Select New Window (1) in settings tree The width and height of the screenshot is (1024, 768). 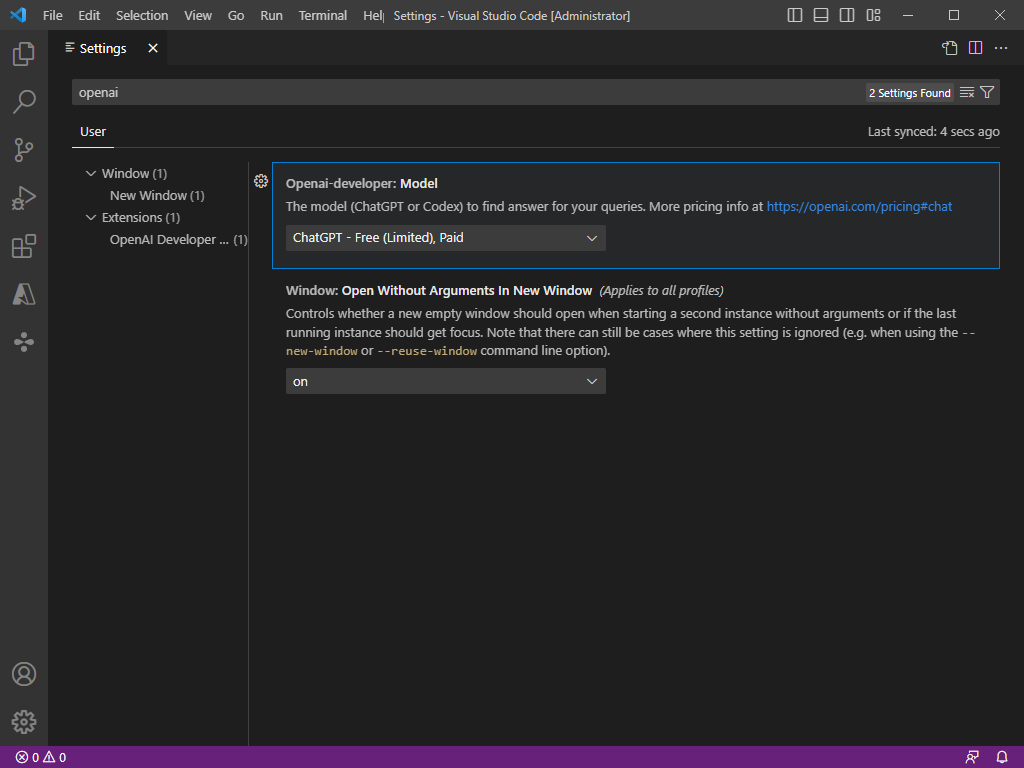[157, 195]
